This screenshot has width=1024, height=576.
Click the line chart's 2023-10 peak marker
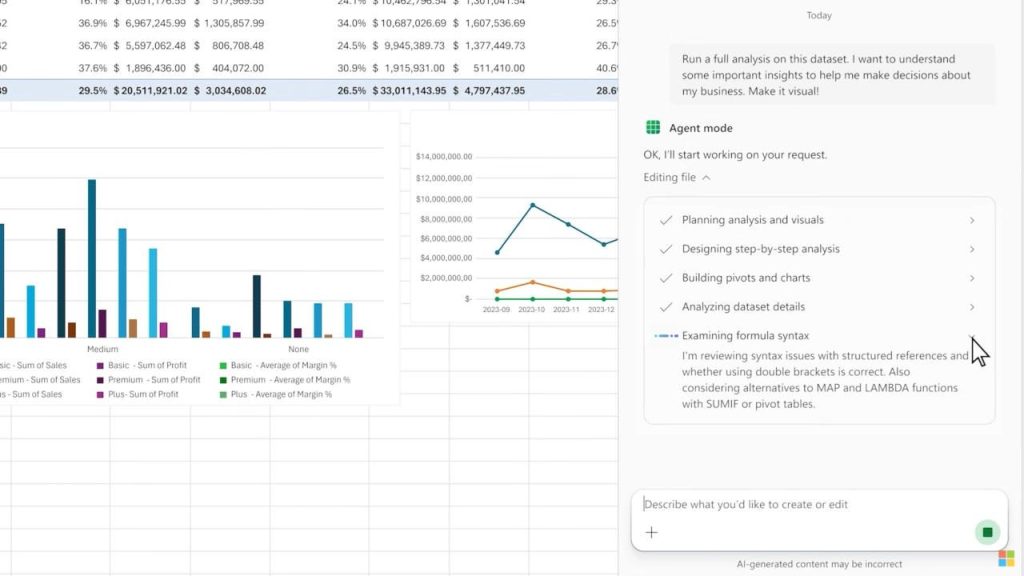click(532, 205)
